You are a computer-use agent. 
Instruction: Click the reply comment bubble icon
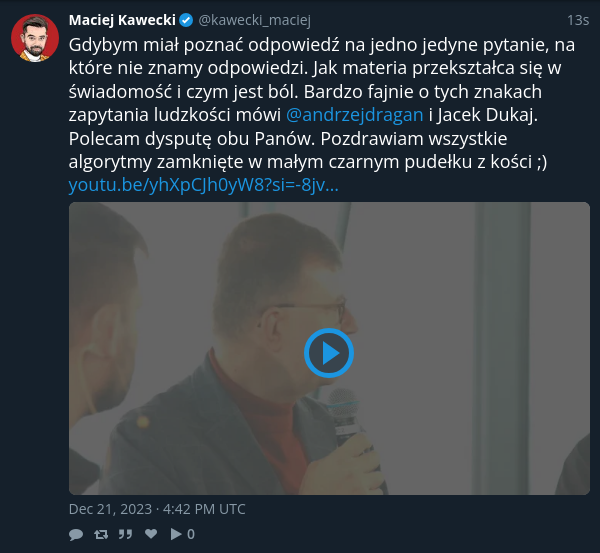pos(76,534)
